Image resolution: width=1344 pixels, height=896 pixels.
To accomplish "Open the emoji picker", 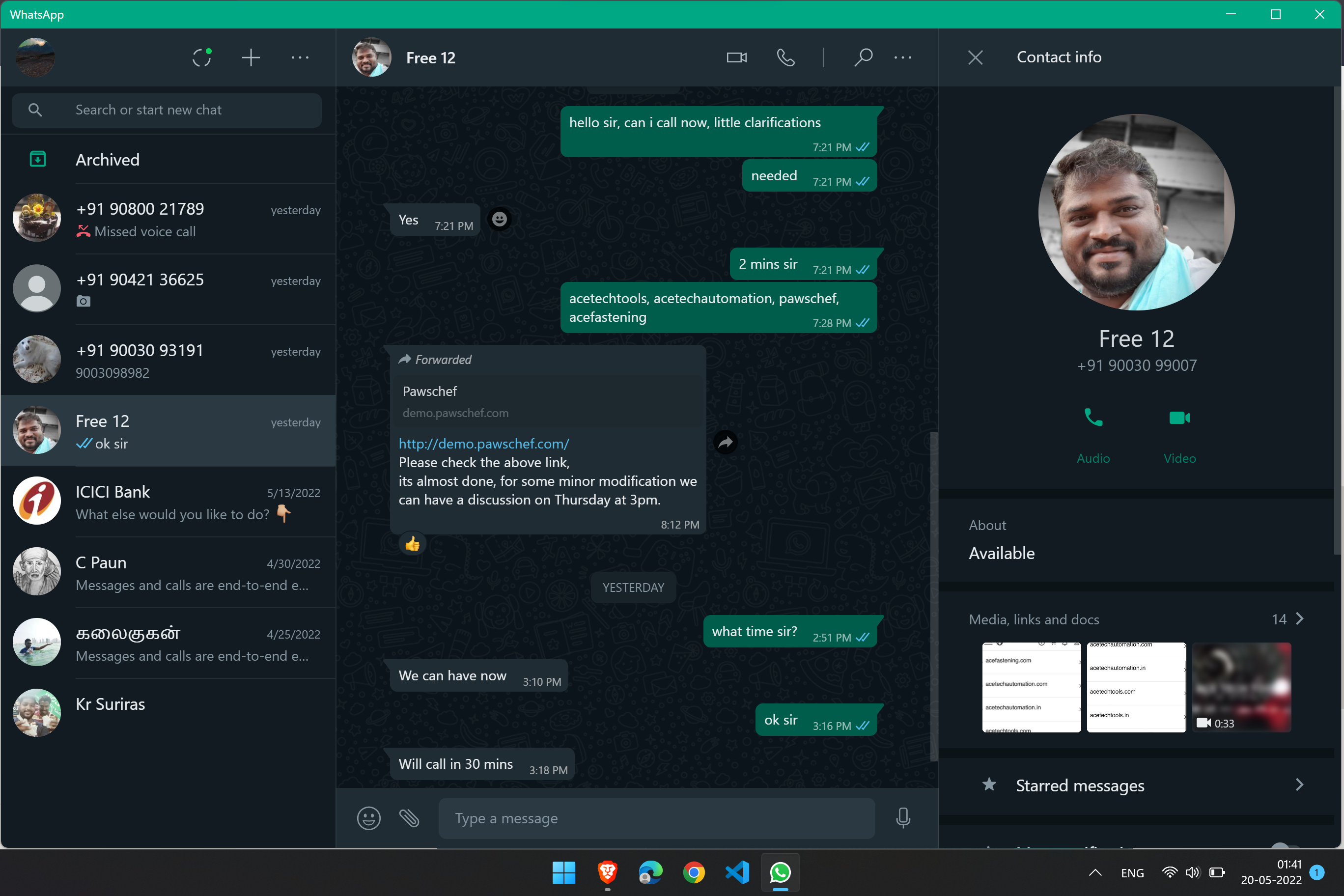I will [368, 818].
